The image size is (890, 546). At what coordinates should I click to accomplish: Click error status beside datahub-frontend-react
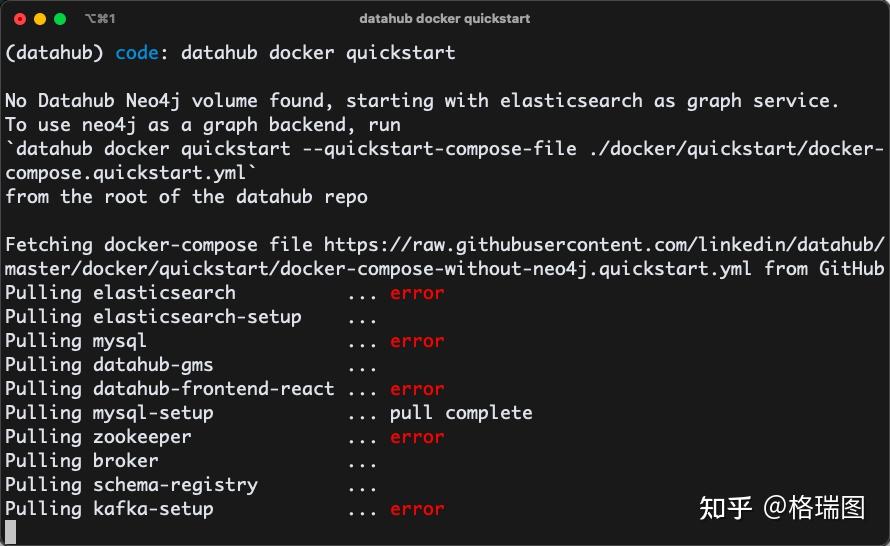[417, 389]
